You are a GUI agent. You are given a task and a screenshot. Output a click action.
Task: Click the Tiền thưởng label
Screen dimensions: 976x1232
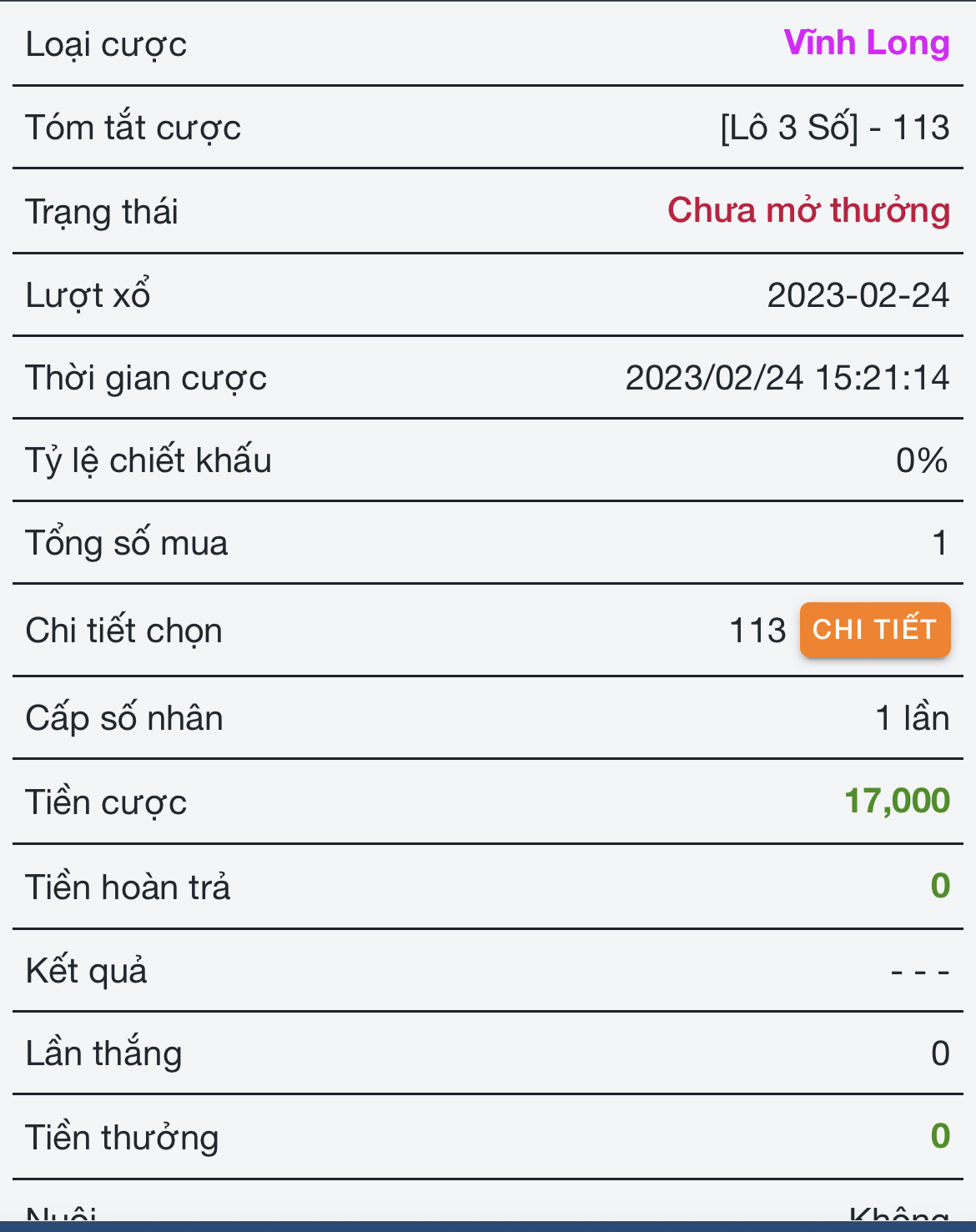[x=122, y=1138]
